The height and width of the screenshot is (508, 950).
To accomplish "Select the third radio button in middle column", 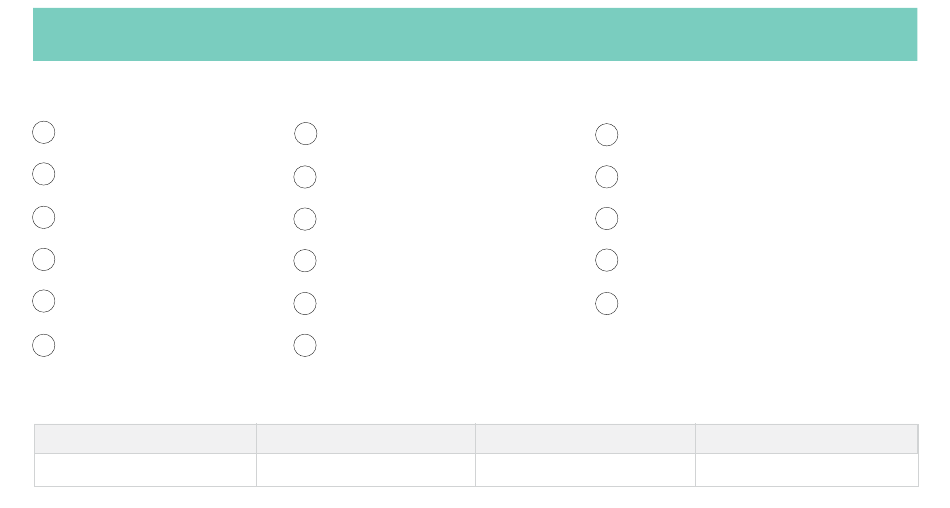I will tap(305, 219).
